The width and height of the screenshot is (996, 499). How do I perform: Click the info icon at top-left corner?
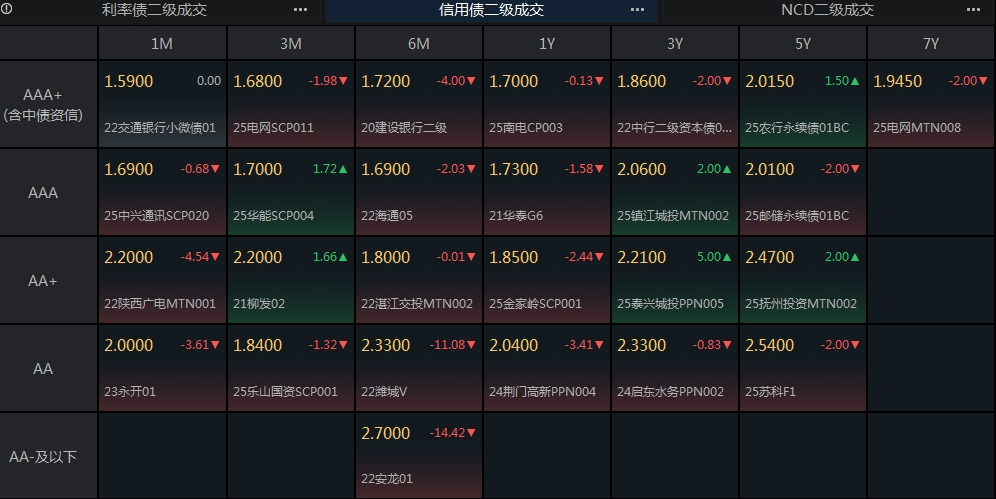click(6, 9)
